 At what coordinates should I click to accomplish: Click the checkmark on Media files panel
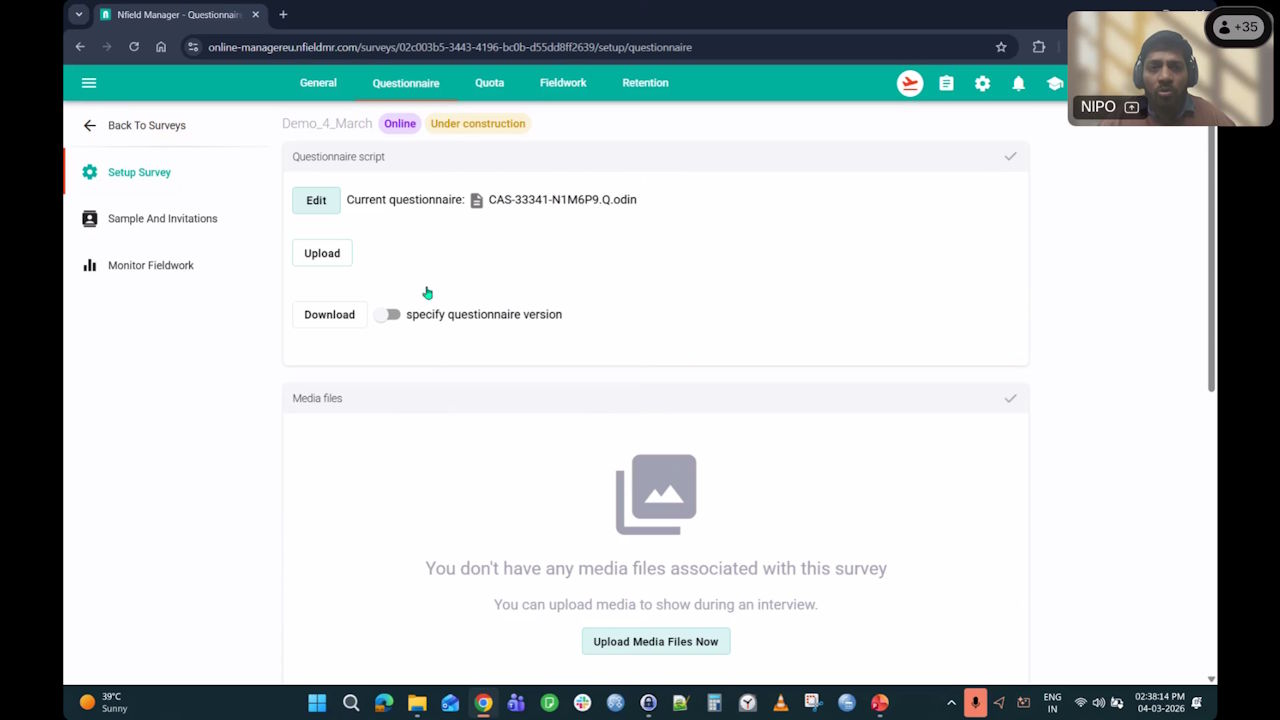1010,398
